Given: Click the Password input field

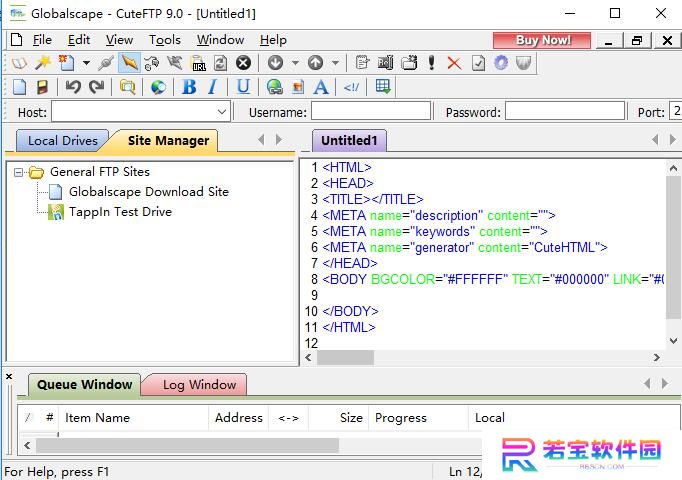Looking at the screenshot, I should tap(565, 111).
